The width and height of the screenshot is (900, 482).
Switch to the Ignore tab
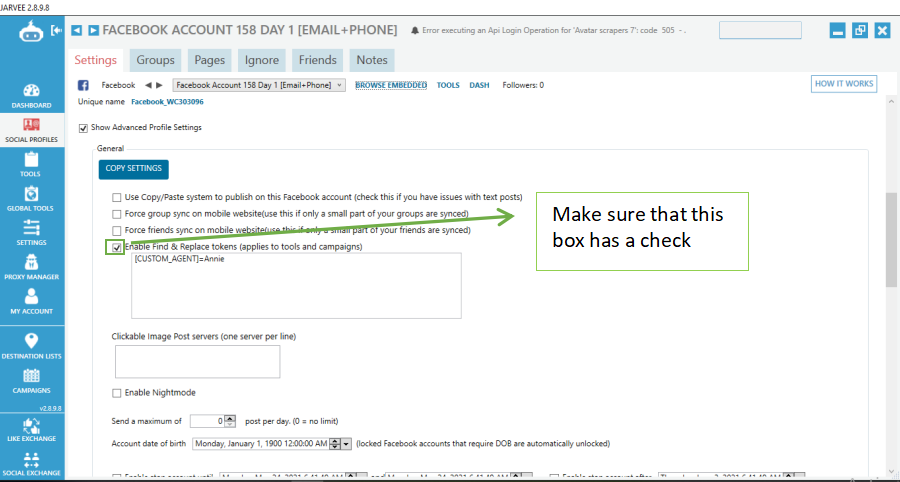[262, 60]
